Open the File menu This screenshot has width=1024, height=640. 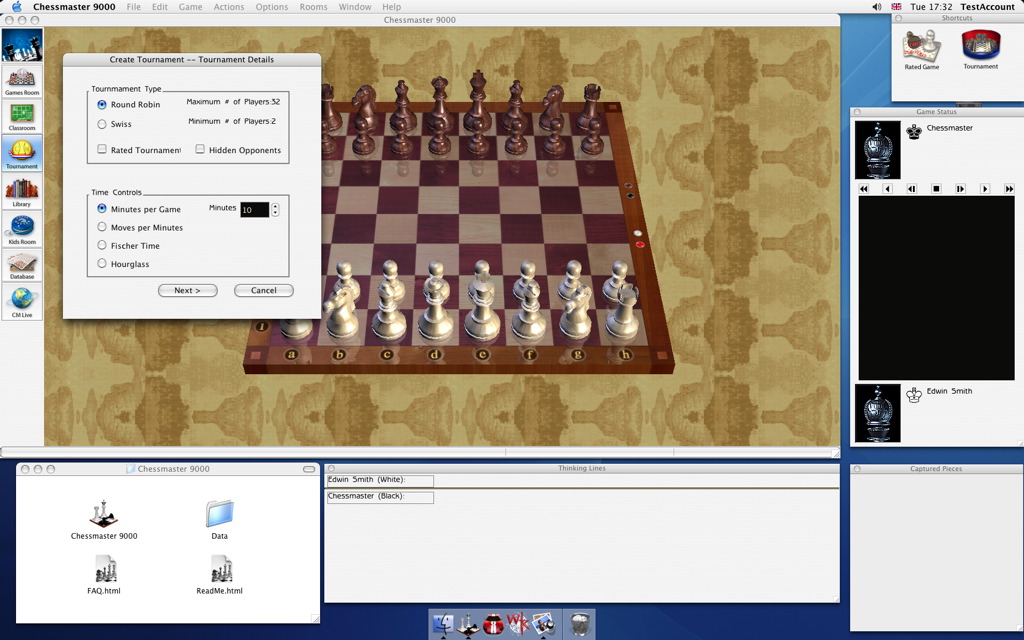click(x=133, y=7)
